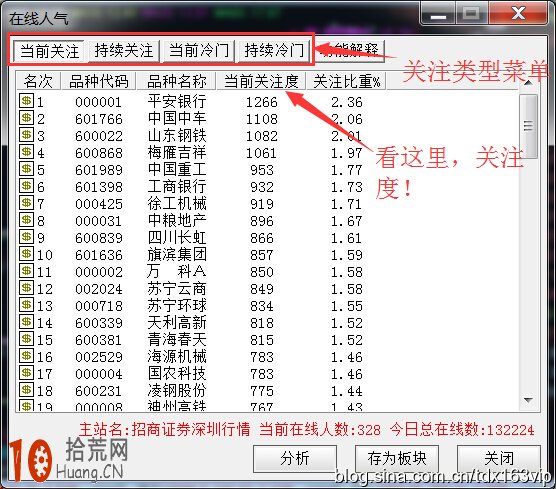Select stock code 601636
Screen dimensions: 556x489
pos(99,255)
